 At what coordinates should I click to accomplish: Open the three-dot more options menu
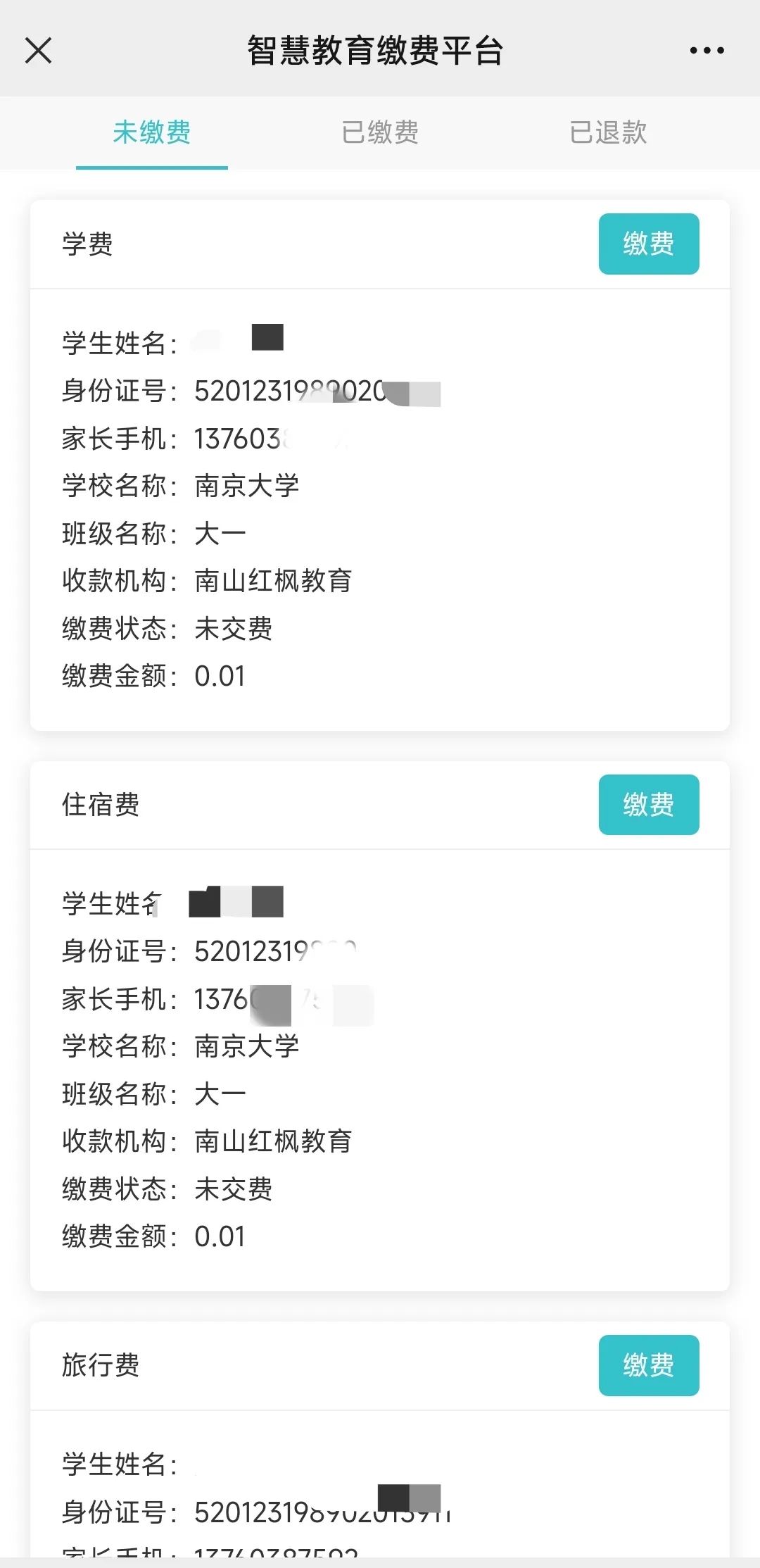tap(707, 51)
